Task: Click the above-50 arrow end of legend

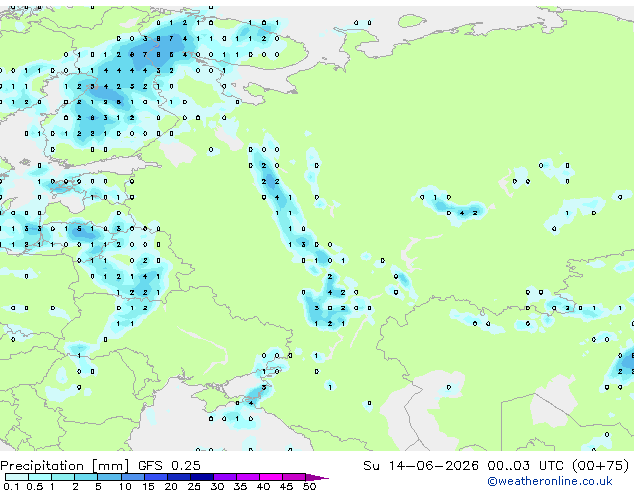Action: point(317,477)
